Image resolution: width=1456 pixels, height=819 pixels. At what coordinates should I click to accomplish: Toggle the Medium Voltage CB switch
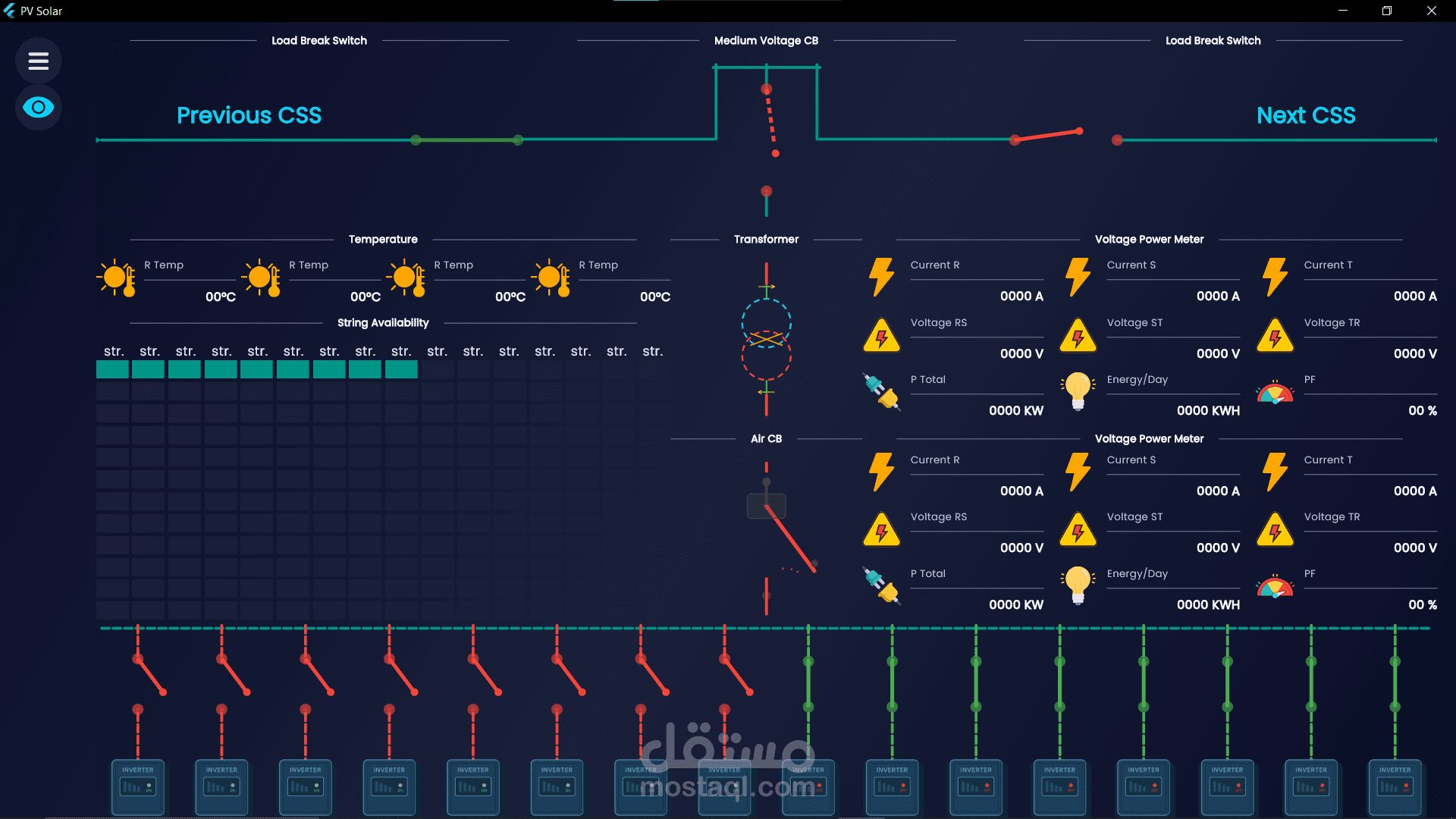pyautogui.click(x=770, y=121)
